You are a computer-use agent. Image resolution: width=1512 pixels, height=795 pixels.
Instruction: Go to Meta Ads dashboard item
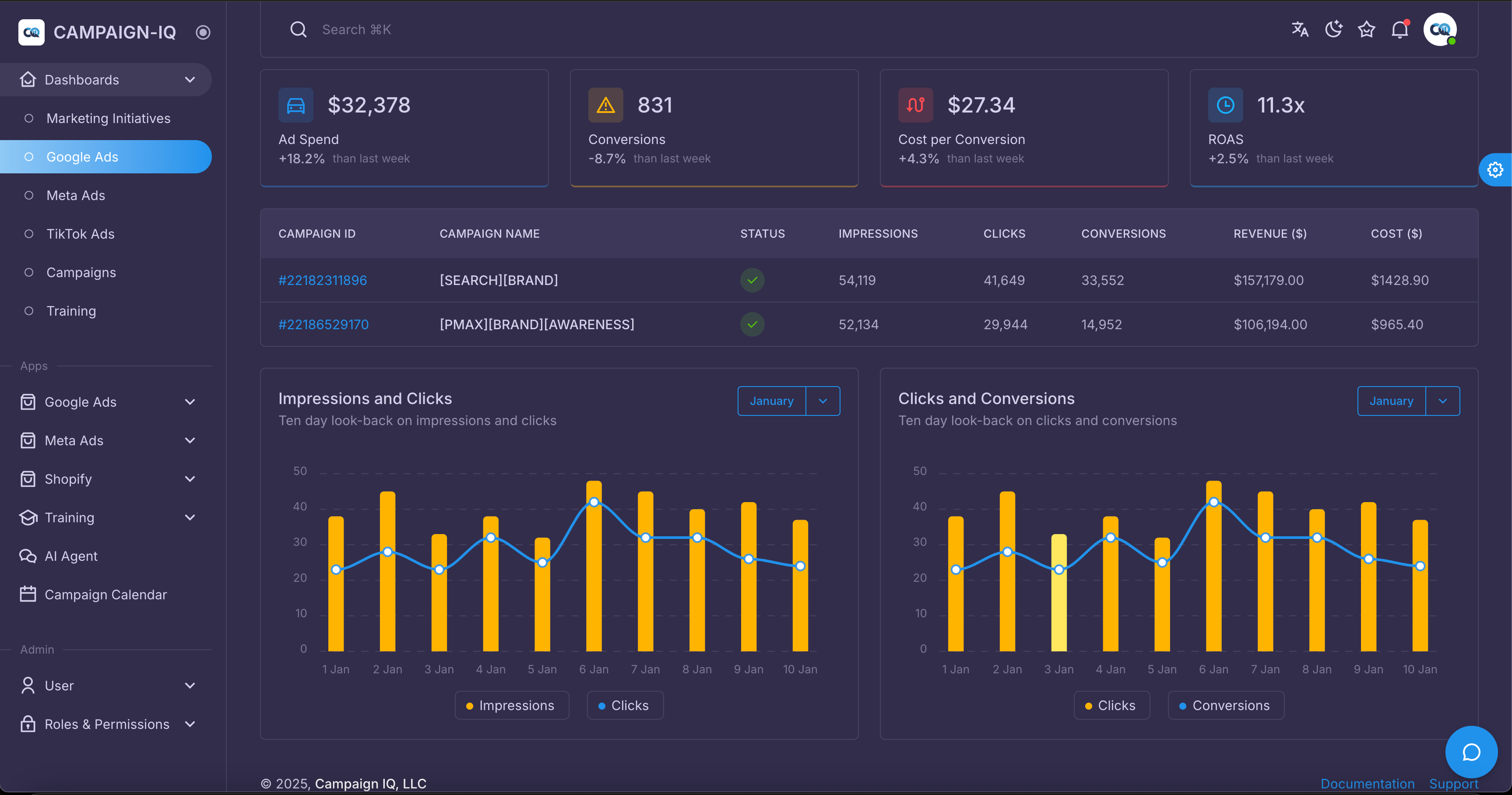point(76,196)
